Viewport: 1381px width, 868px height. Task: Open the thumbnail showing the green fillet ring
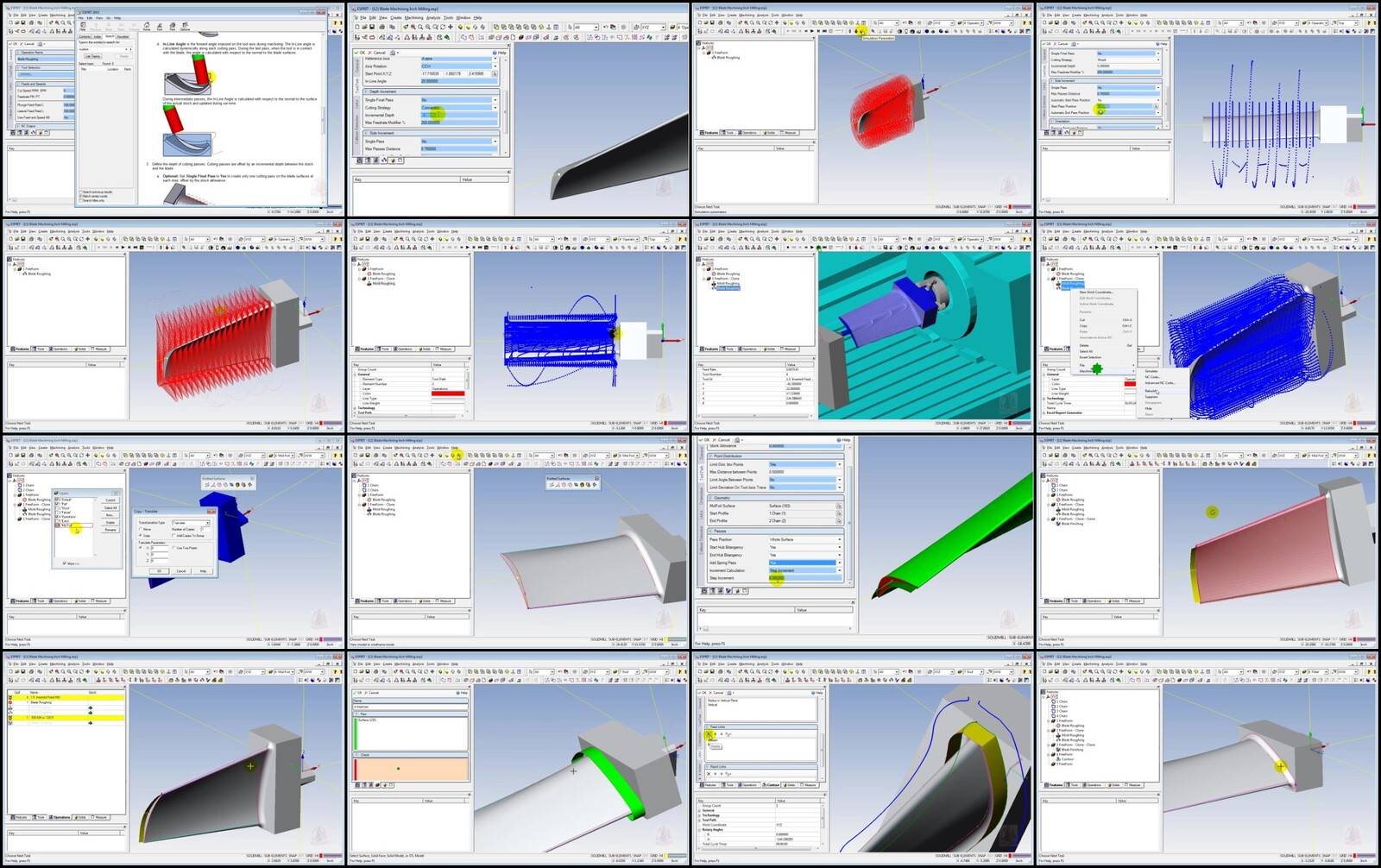pyautogui.click(x=519, y=759)
